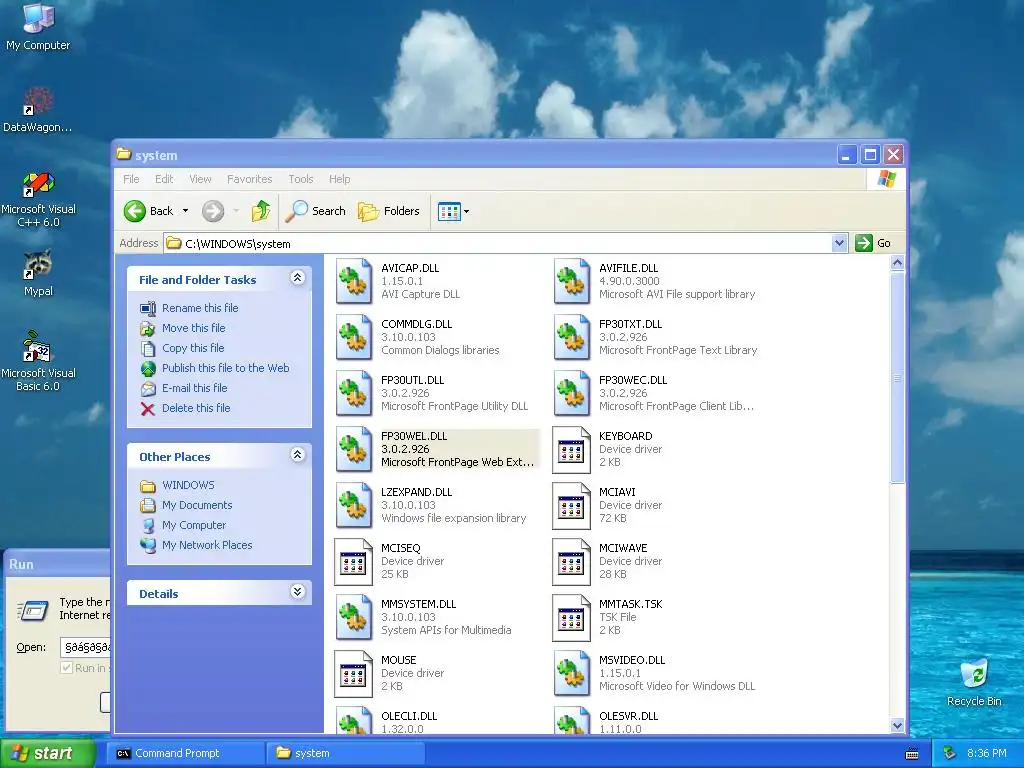Click the scroll up arrow

click(897, 263)
